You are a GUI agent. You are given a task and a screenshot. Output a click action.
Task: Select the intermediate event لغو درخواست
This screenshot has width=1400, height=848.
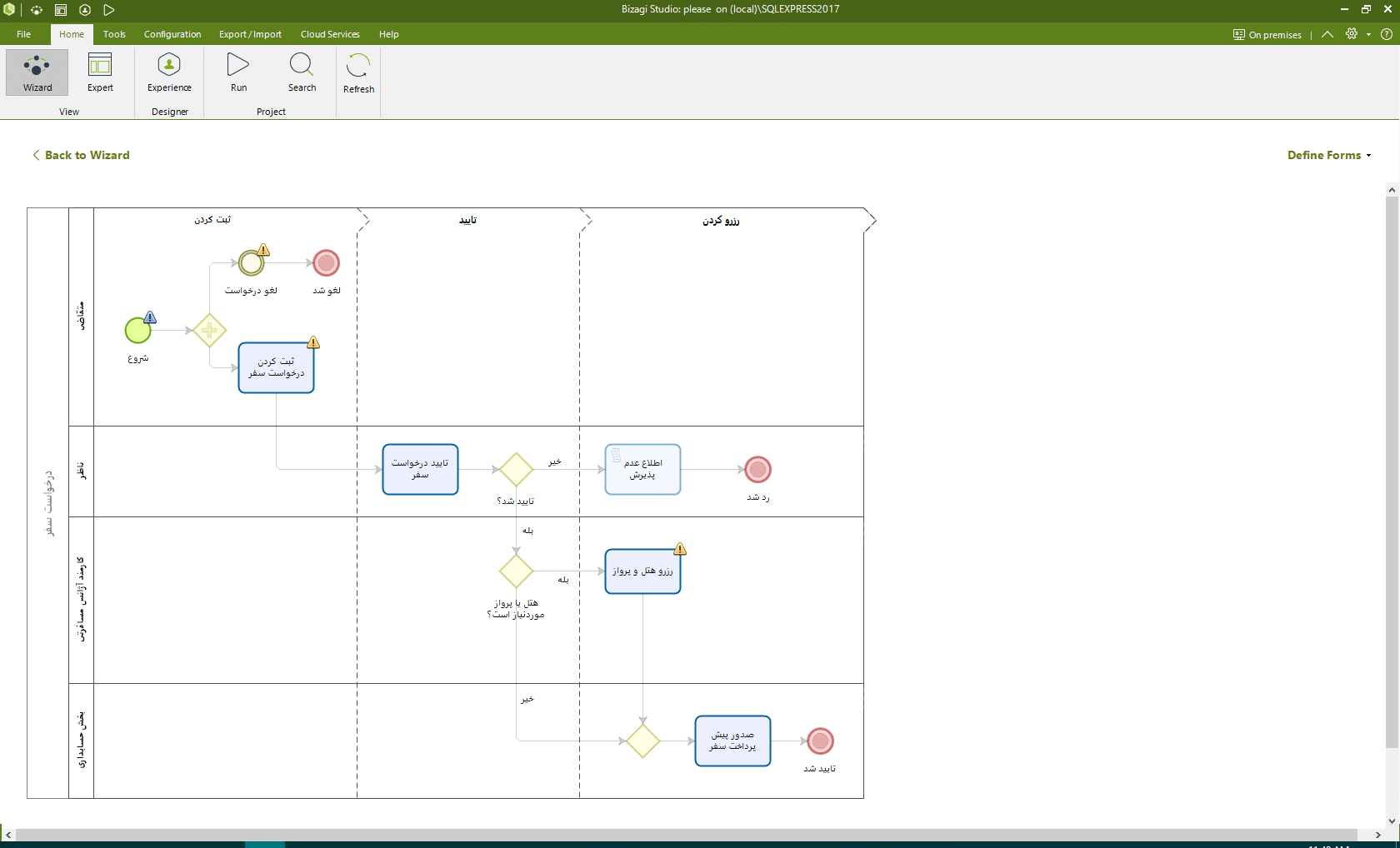coord(251,263)
